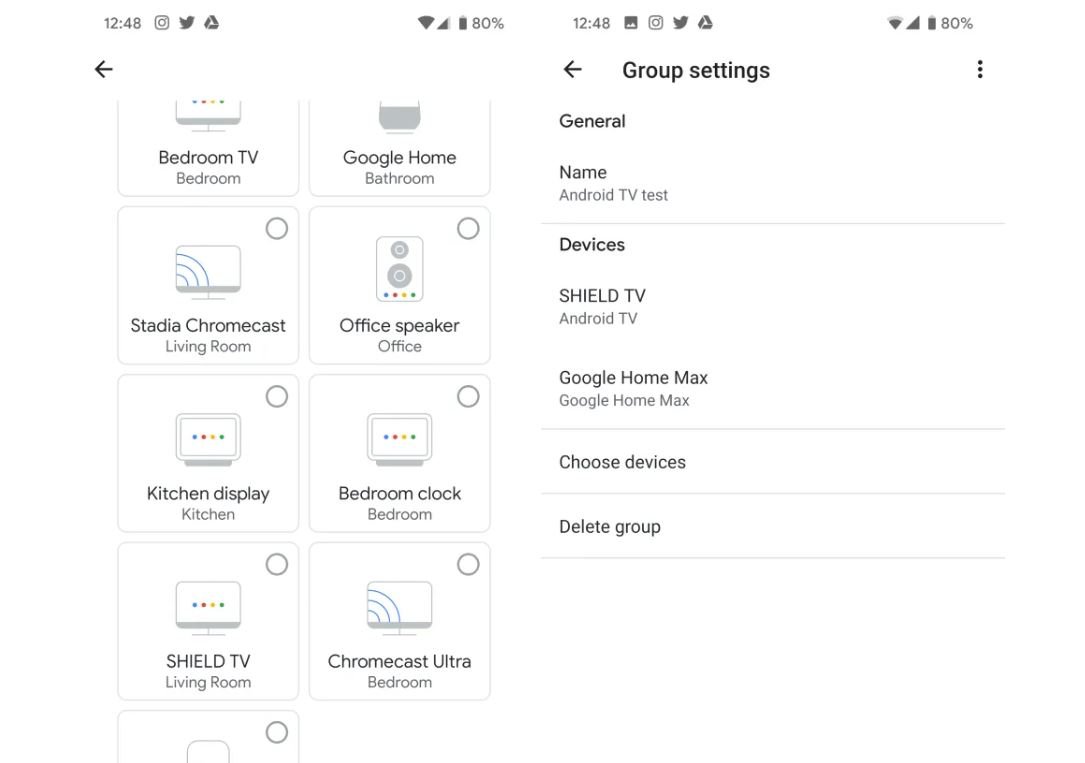Tap the Chromecast Ultra cast icon

point(399,608)
